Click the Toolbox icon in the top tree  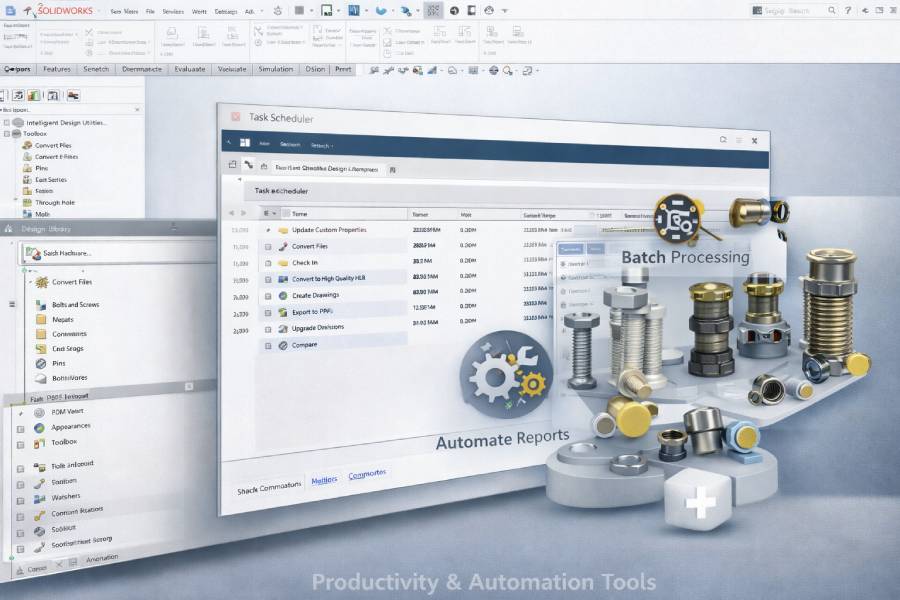17,133
